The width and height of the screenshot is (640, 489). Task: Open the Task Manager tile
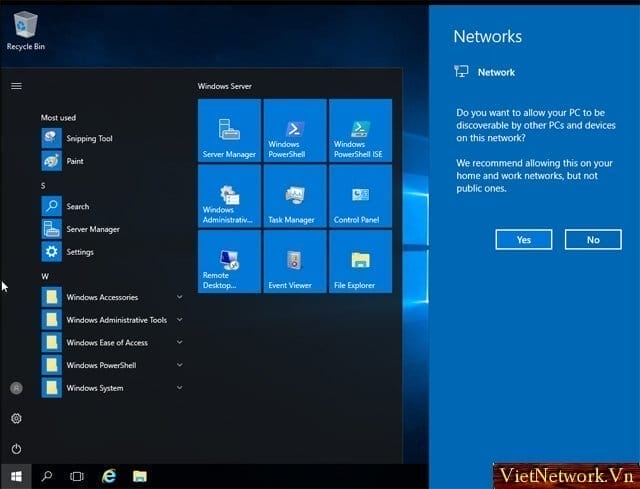[295, 196]
